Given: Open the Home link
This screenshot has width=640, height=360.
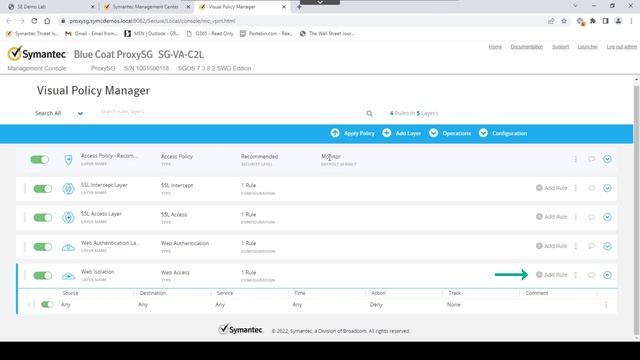Looking at the screenshot, I should [495, 47].
